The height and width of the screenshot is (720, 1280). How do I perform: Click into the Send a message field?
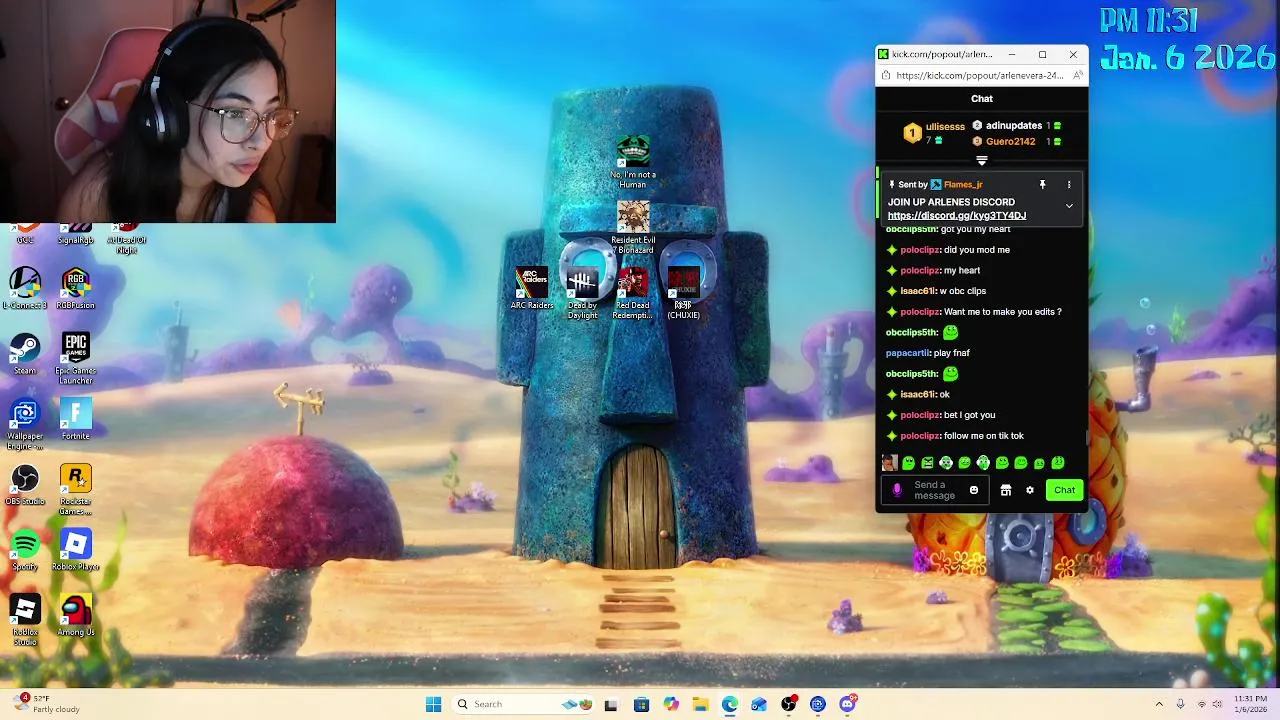click(x=935, y=490)
